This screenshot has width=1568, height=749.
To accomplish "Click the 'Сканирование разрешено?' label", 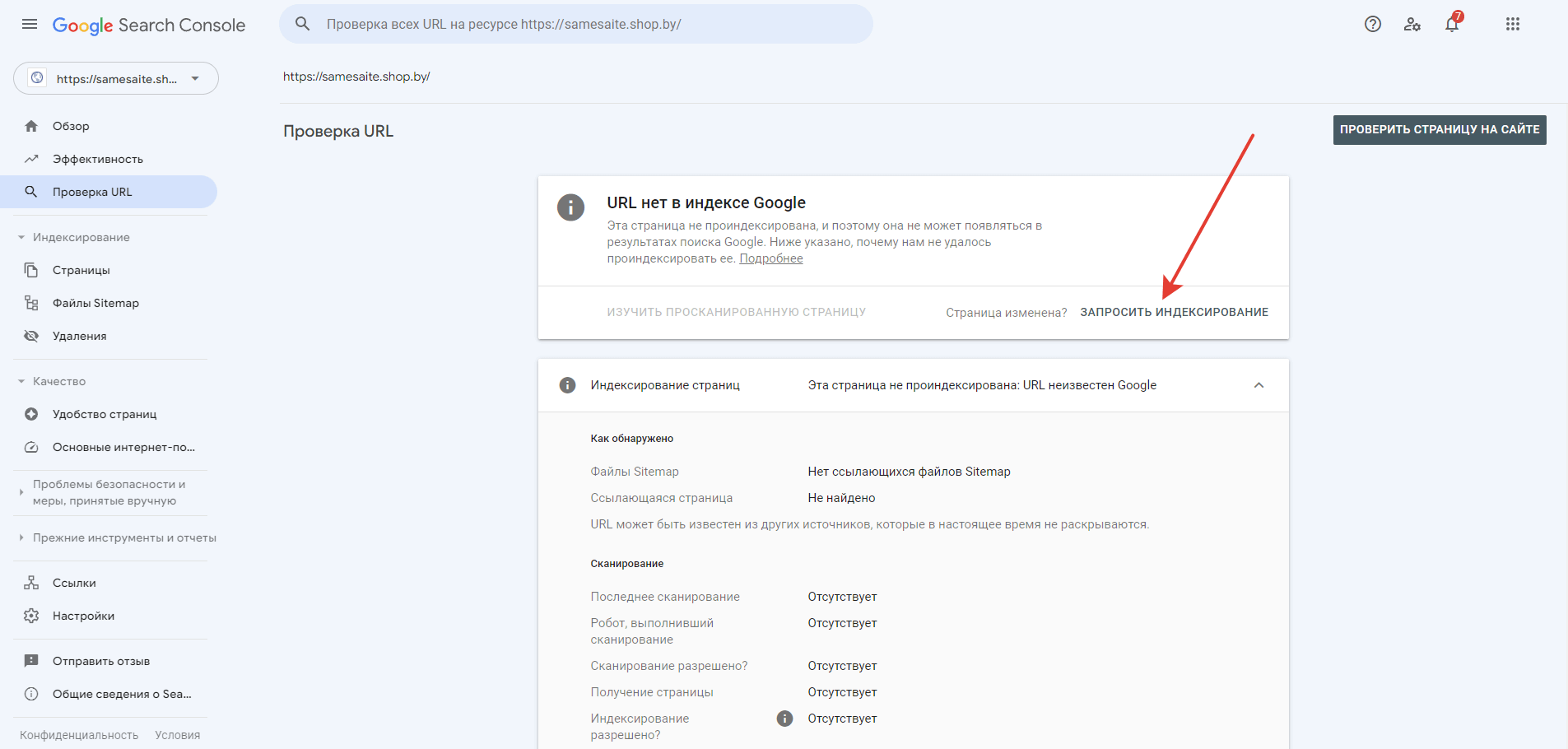I will click(669, 666).
